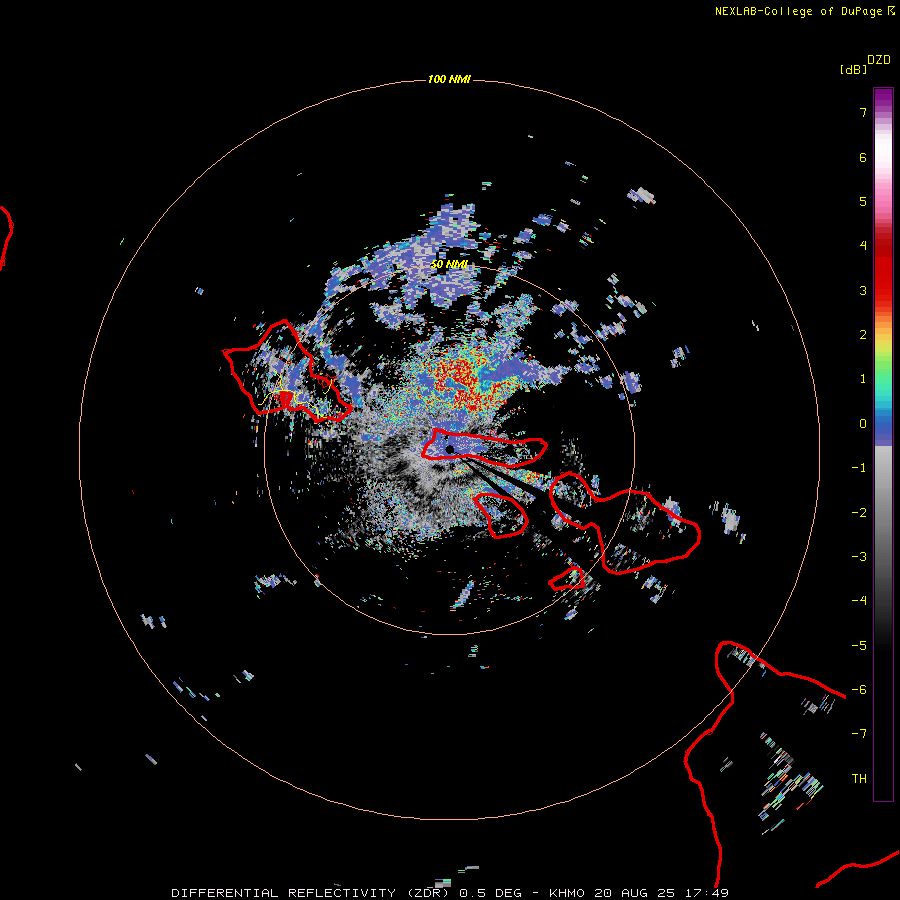Screen dimensions: 900x900
Task: Click the 7 value on color scale
Action: coord(863,112)
